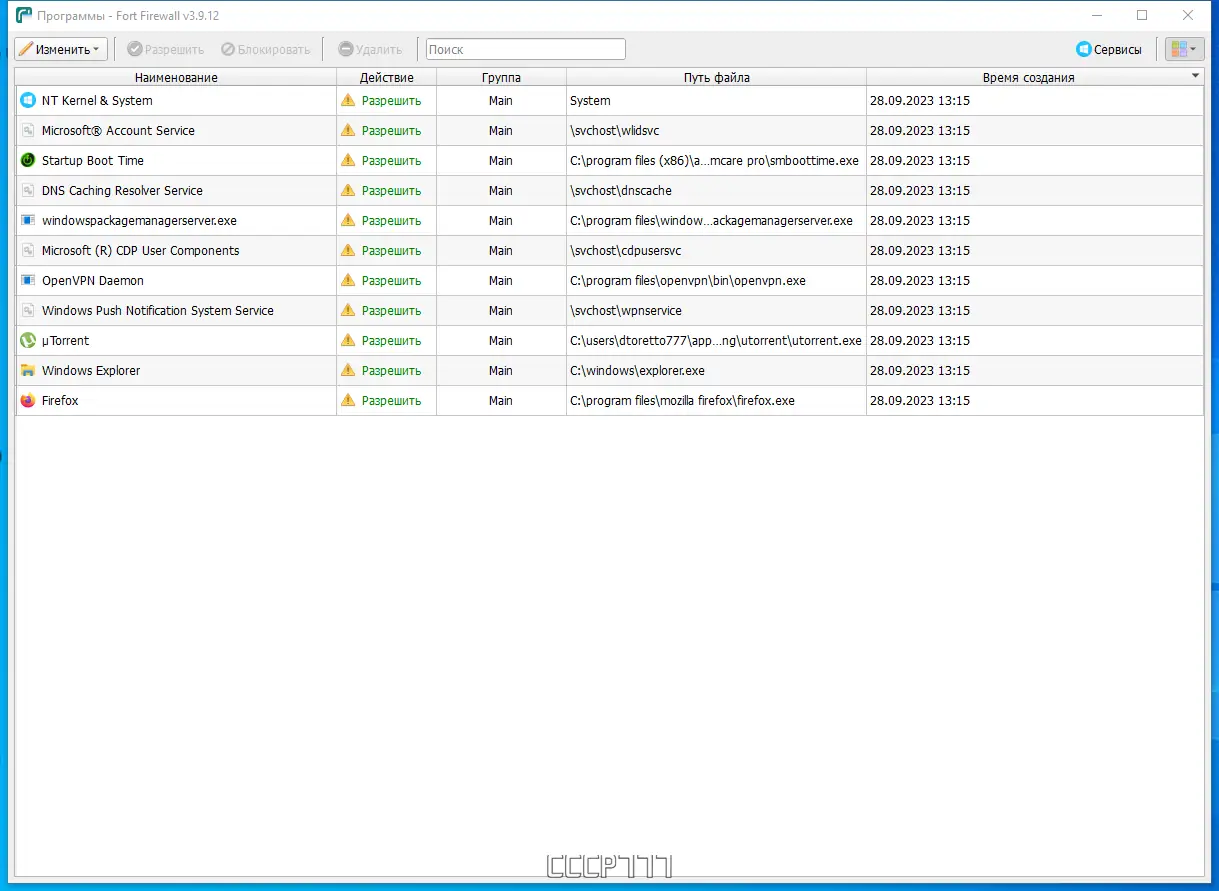Select the Microsoft® Account Service entry
Viewport: 1219px width, 891px height.
point(118,130)
